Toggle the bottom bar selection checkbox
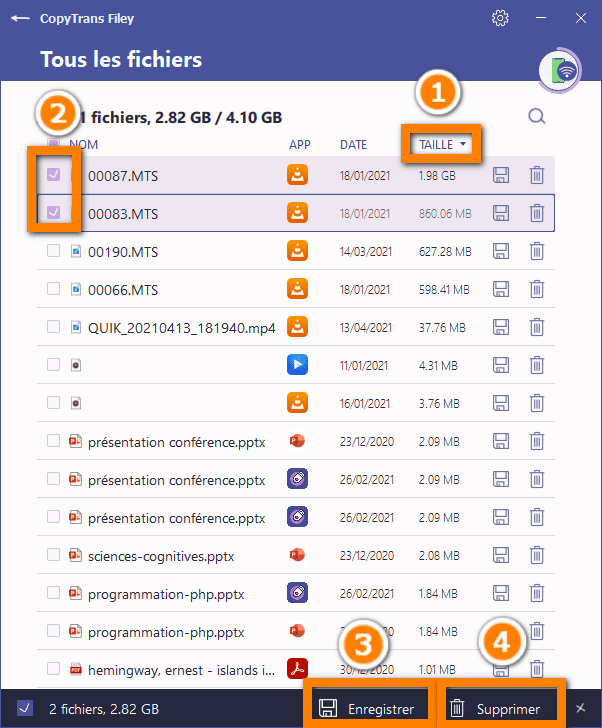 [25, 708]
